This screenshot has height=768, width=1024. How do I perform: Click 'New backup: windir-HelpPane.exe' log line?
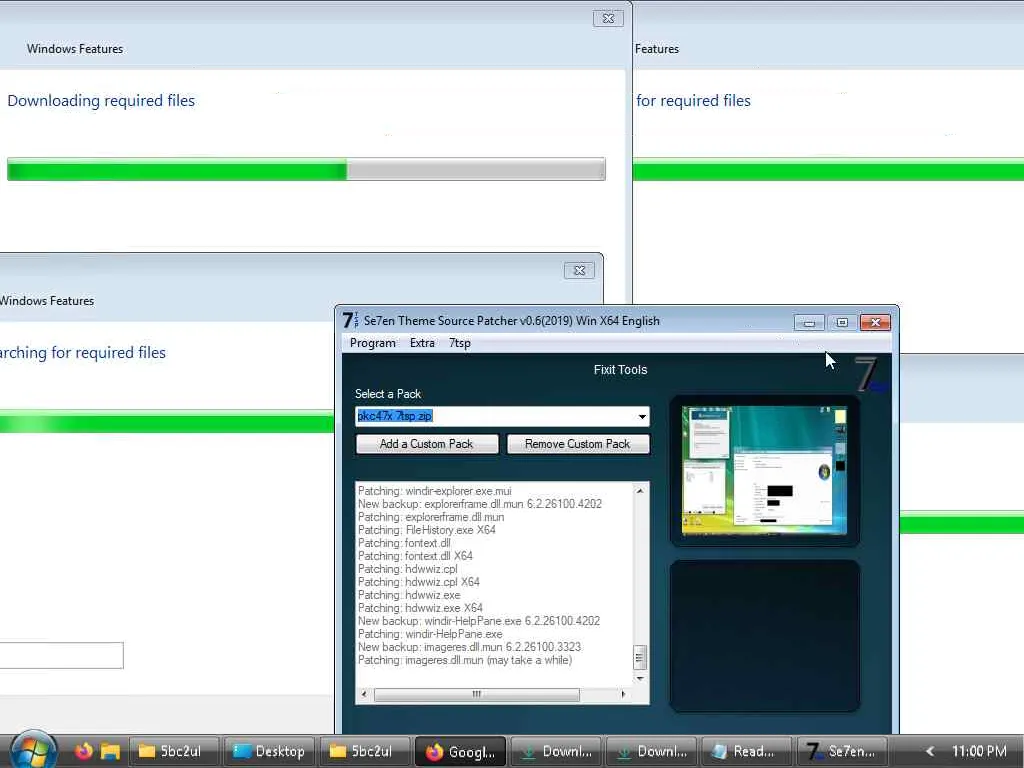tap(479, 621)
